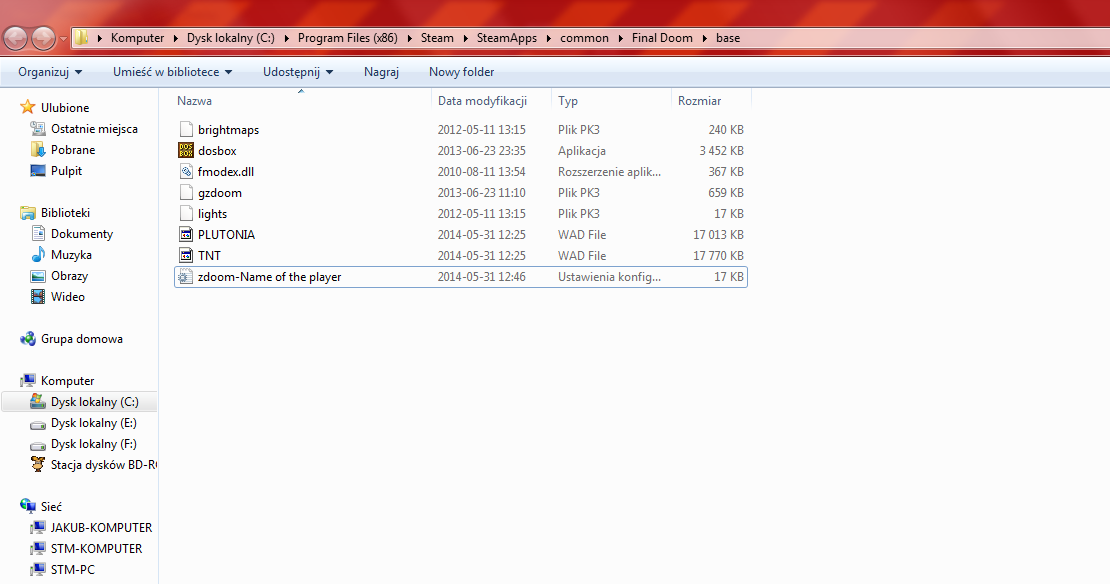The height and width of the screenshot is (584, 1110).
Task: Click 'fmodex.dll' file name
Action: coord(226,171)
